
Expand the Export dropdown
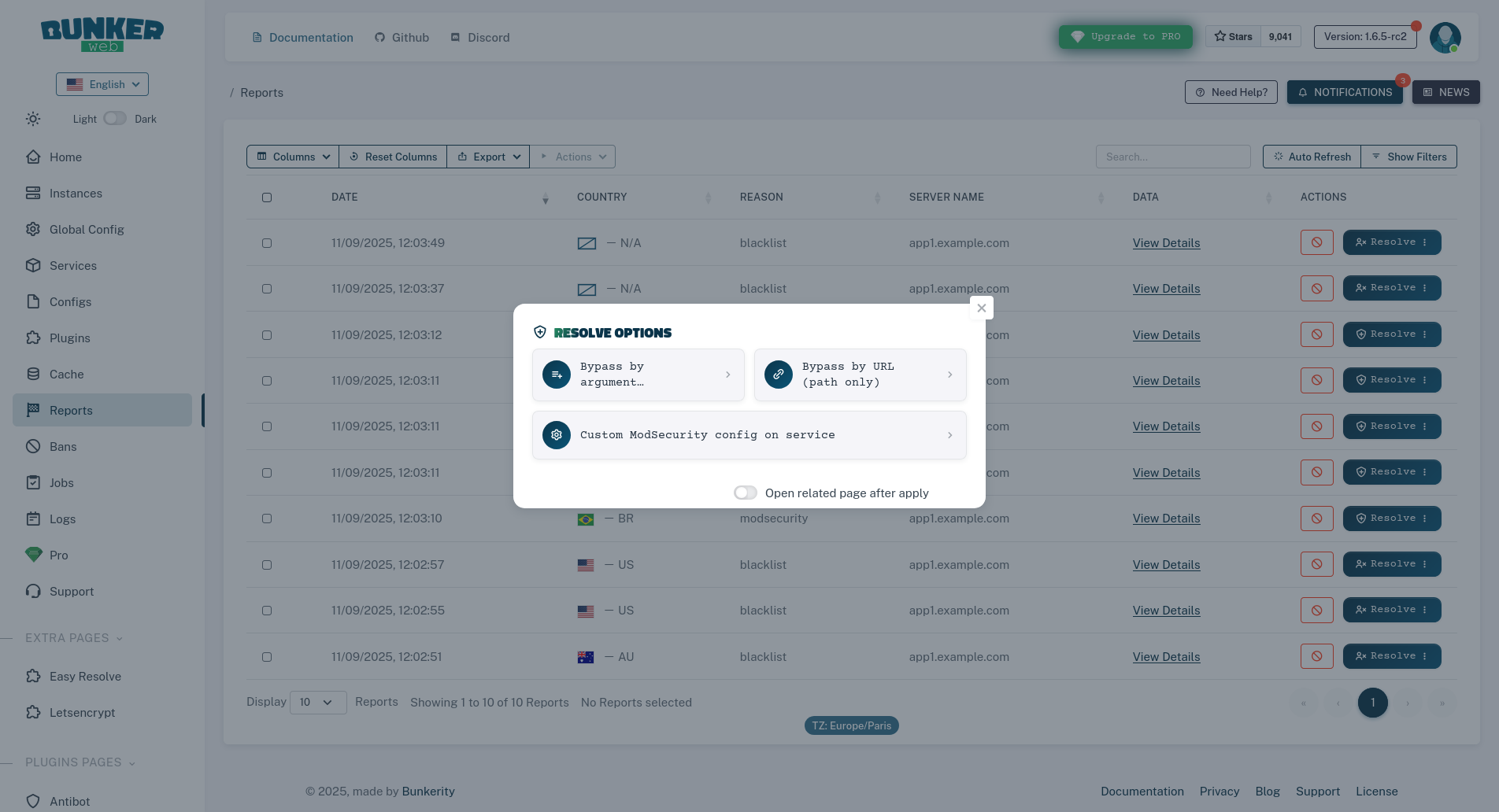[488, 157]
